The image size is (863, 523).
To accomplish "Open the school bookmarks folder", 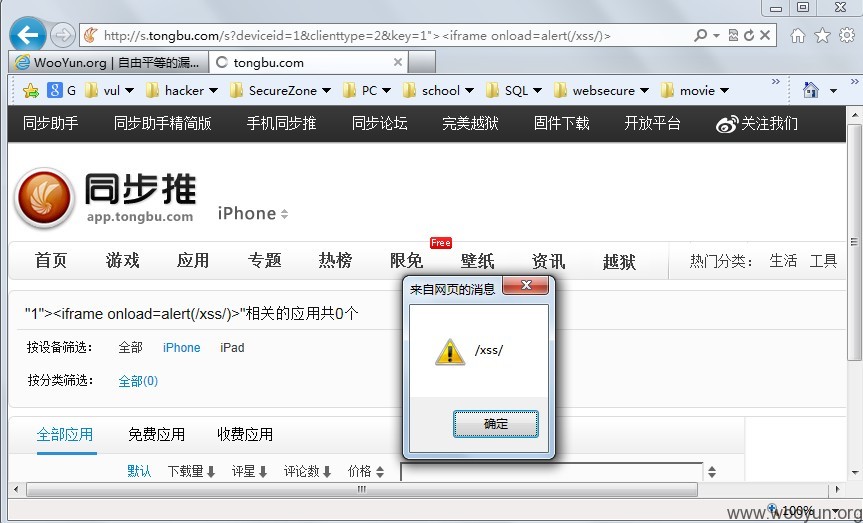I will pos(439,90).
